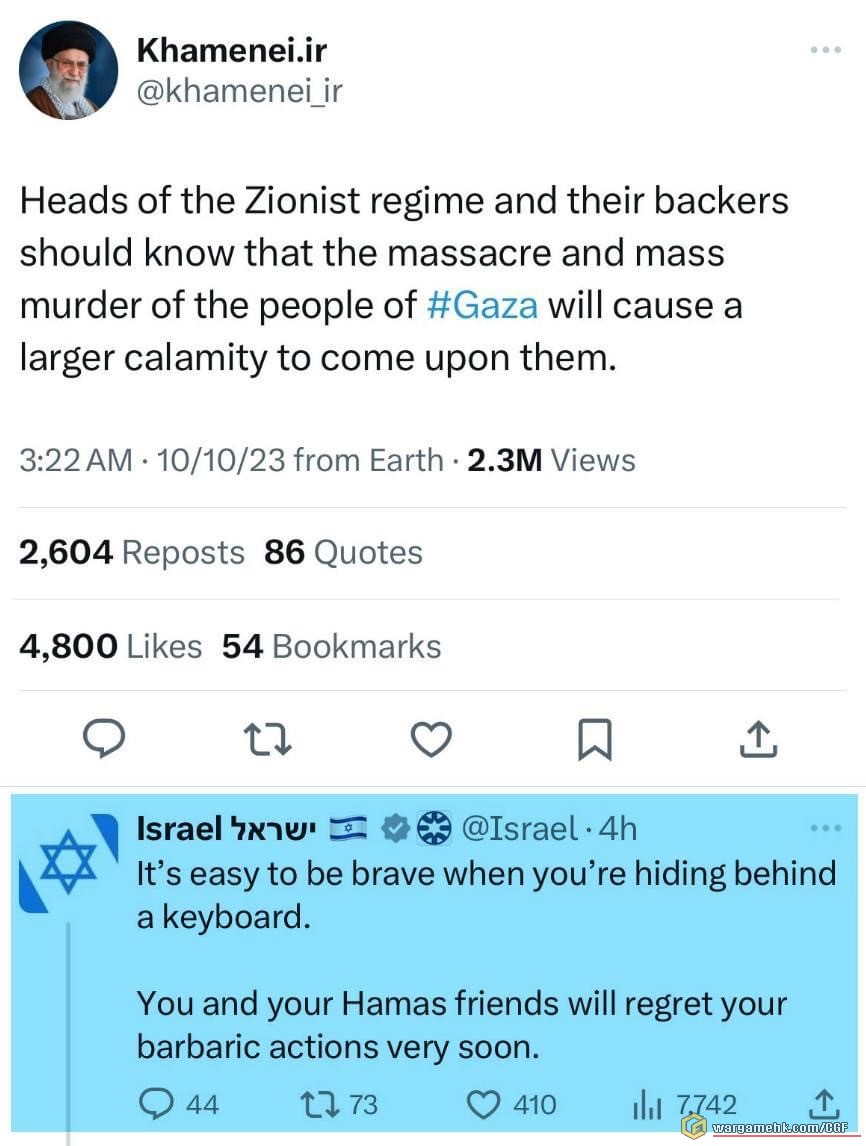Open the @khamenei_ir handle
The height and width of the screenshot is (1146, 866).
[x=238, y=91]
